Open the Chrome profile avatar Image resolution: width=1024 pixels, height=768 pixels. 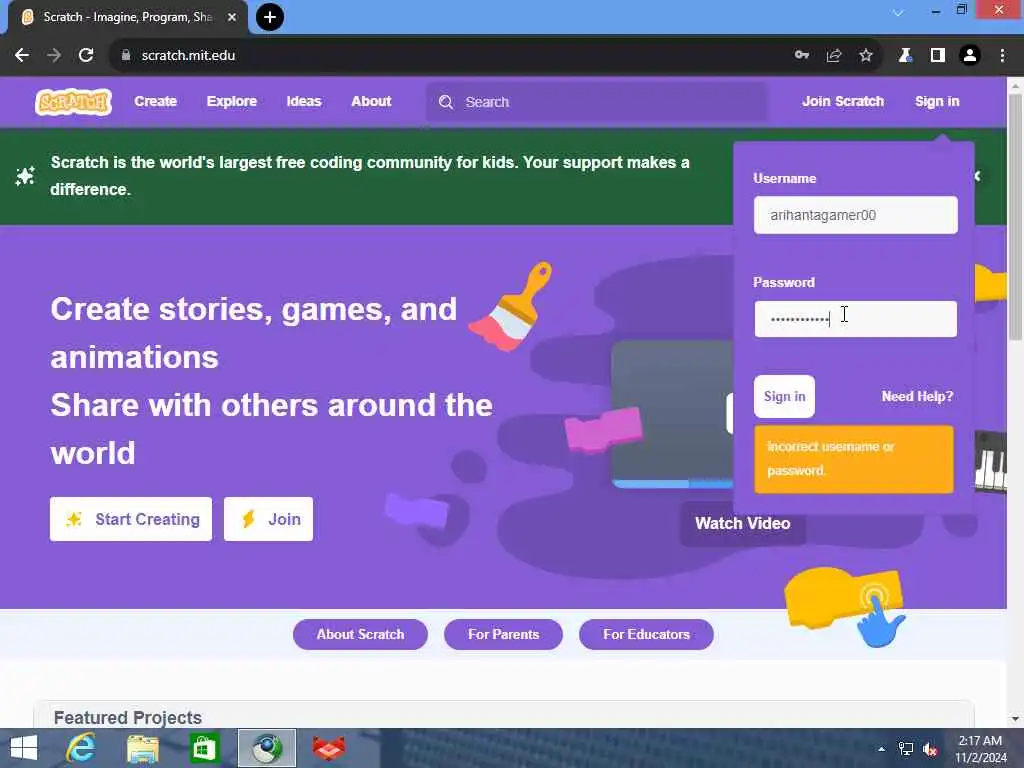(x=970, y=56)
